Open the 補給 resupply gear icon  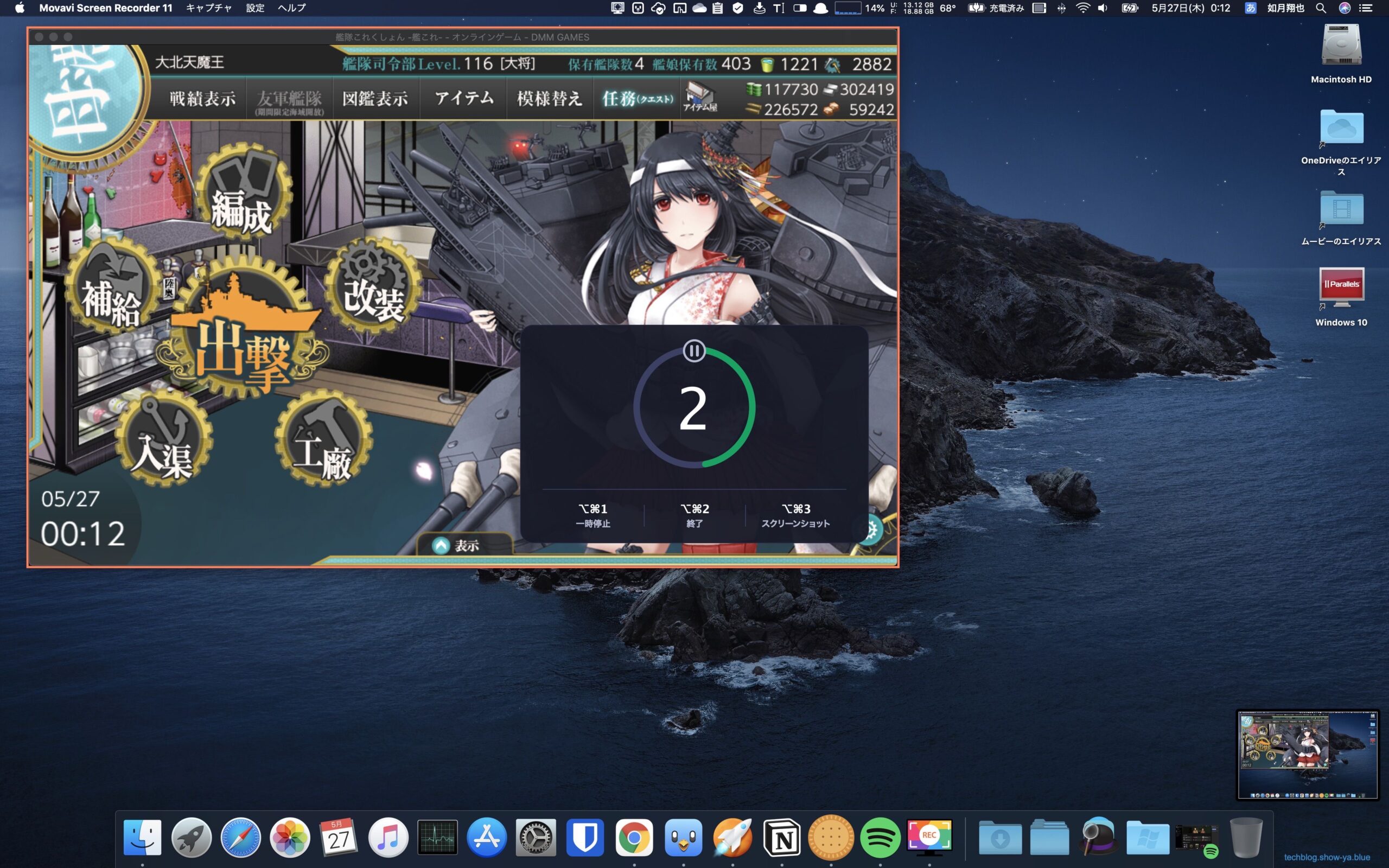coord(112,289)
